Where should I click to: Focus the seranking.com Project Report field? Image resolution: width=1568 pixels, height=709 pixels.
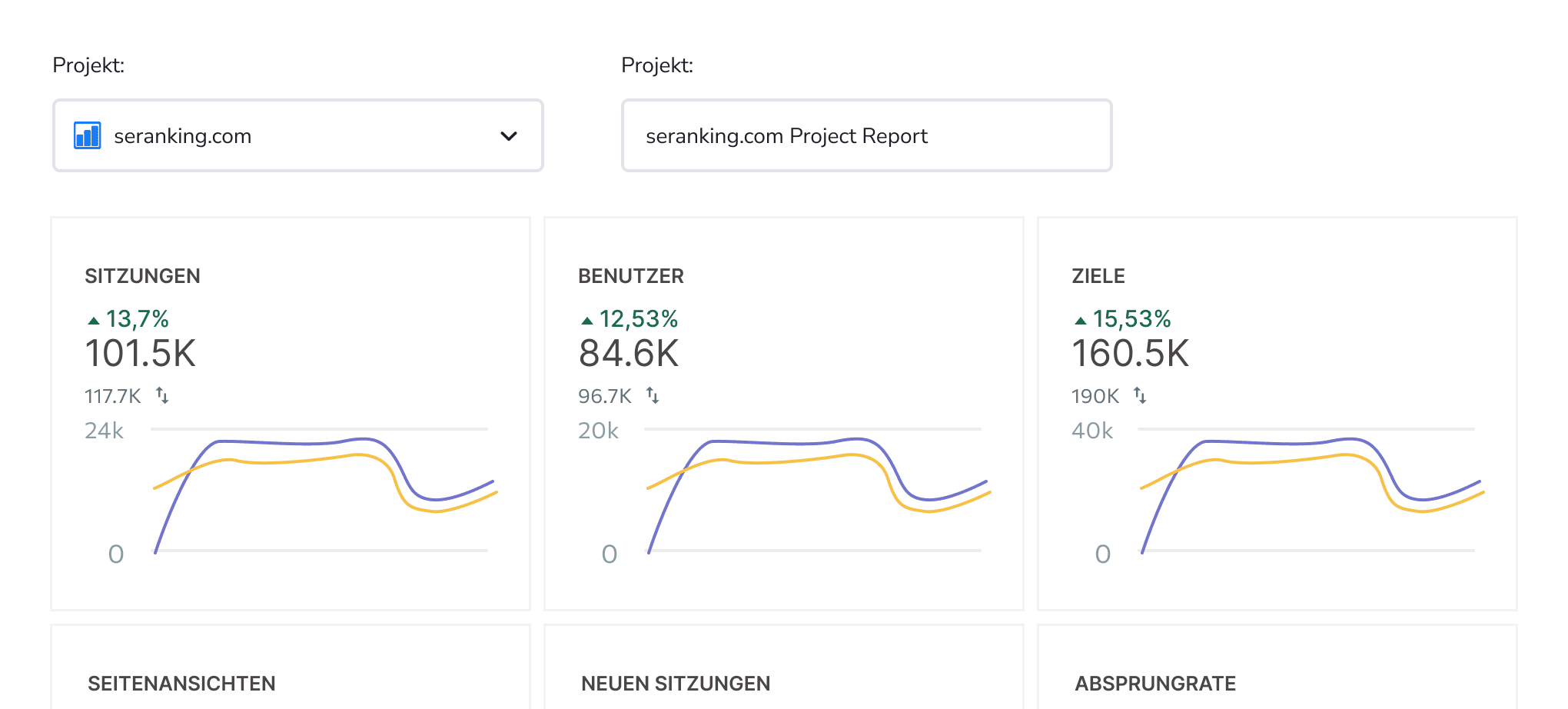(867, 135)
